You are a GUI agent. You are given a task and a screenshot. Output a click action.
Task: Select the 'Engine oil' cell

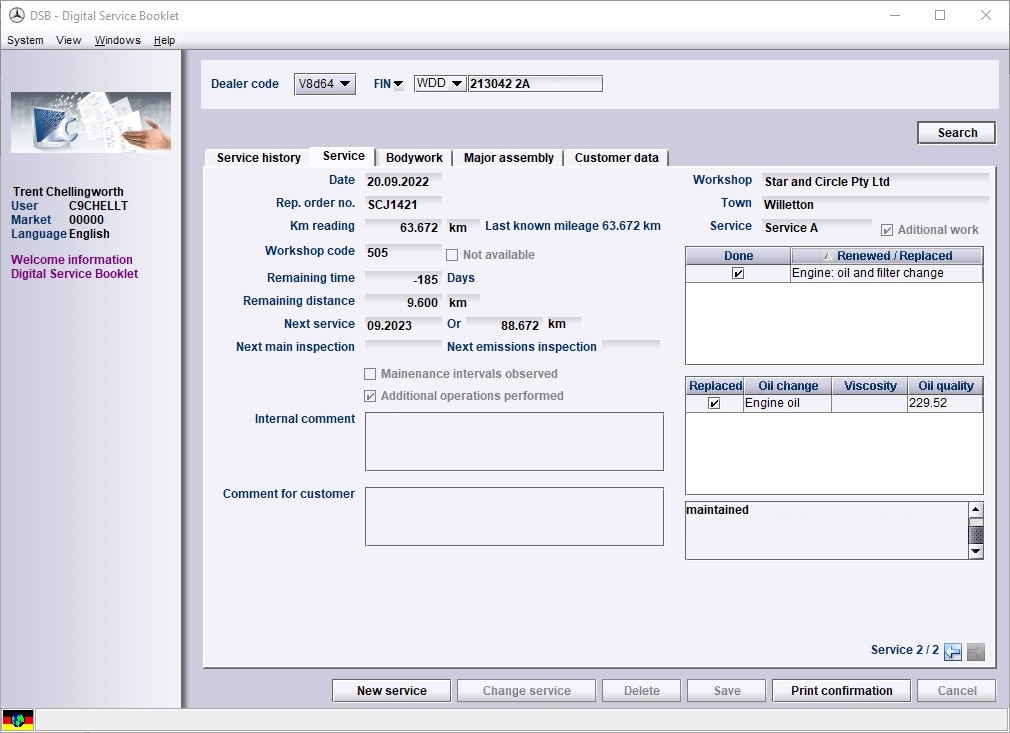(787, 403)
